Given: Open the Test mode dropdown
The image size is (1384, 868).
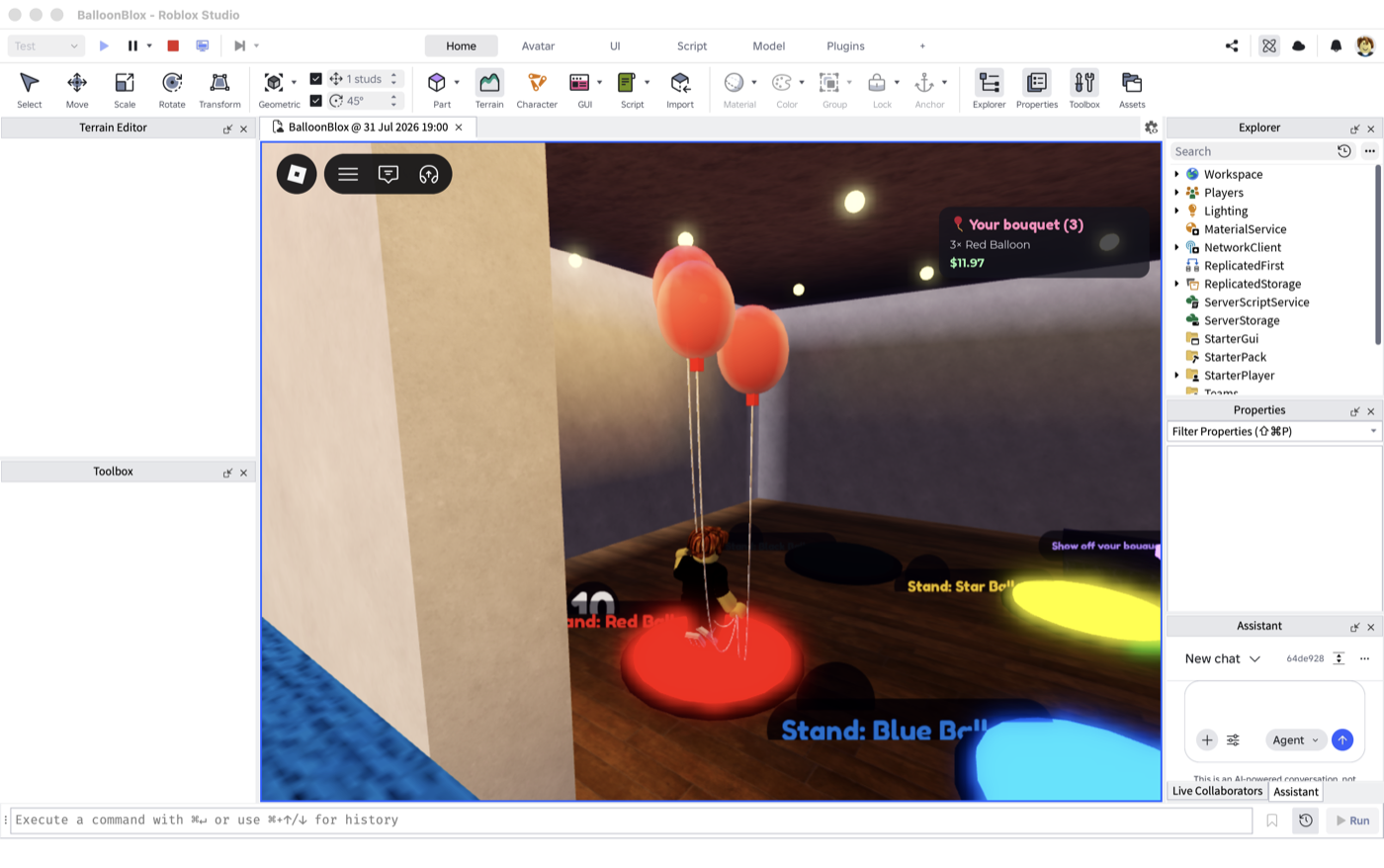Looking at the screenshot, I should (x=45, y=45).
